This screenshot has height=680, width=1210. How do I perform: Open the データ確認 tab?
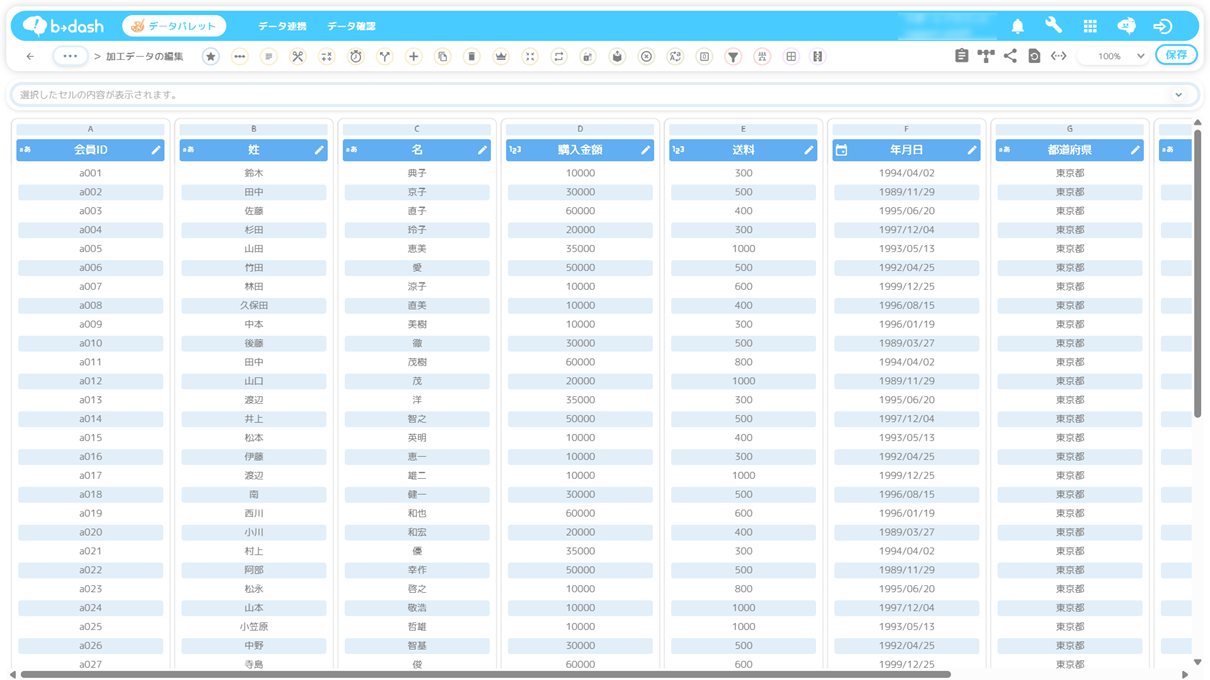(x=351, y=26)
